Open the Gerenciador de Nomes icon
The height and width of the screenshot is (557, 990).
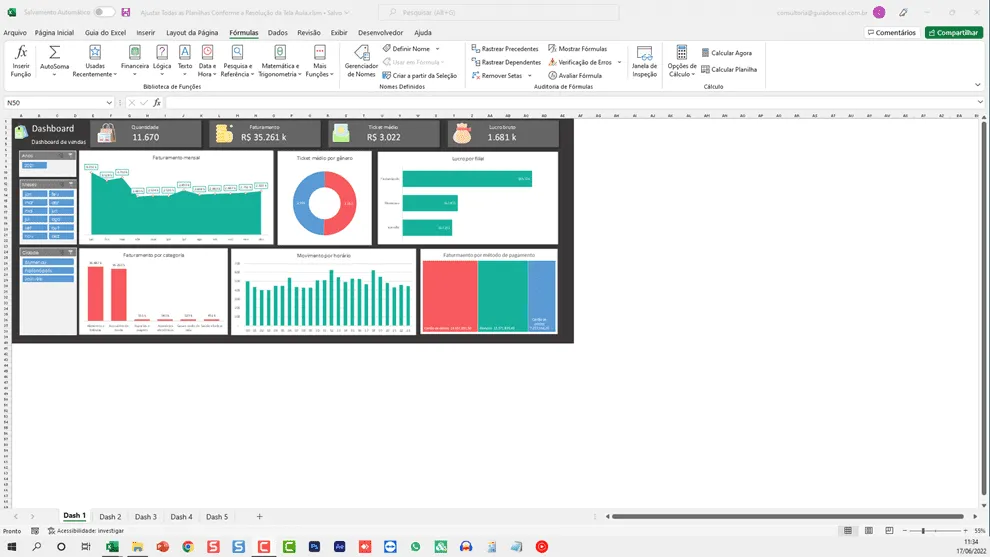point(361,61)
